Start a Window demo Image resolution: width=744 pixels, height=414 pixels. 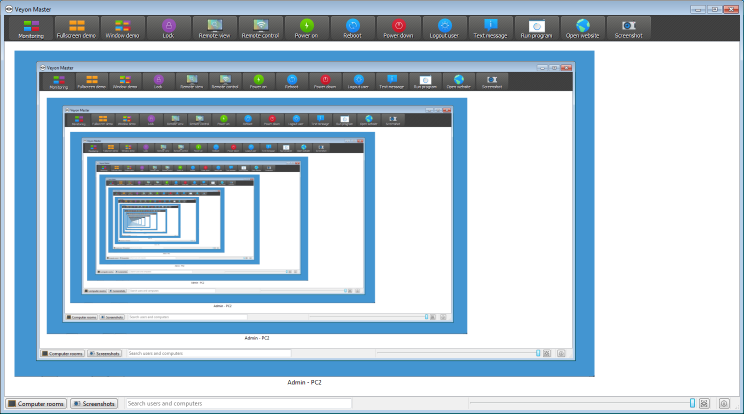tap(122, 28)
